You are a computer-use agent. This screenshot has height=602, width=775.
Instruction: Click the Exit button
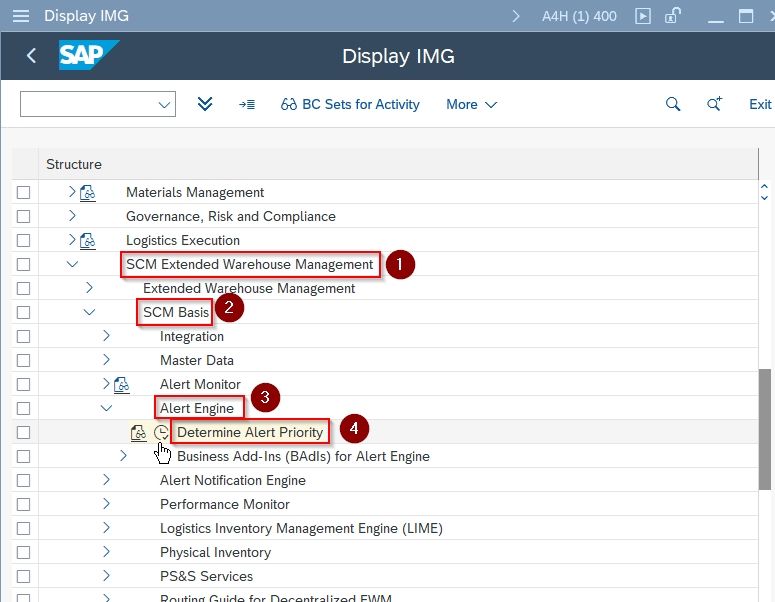(x=760, y=104)
